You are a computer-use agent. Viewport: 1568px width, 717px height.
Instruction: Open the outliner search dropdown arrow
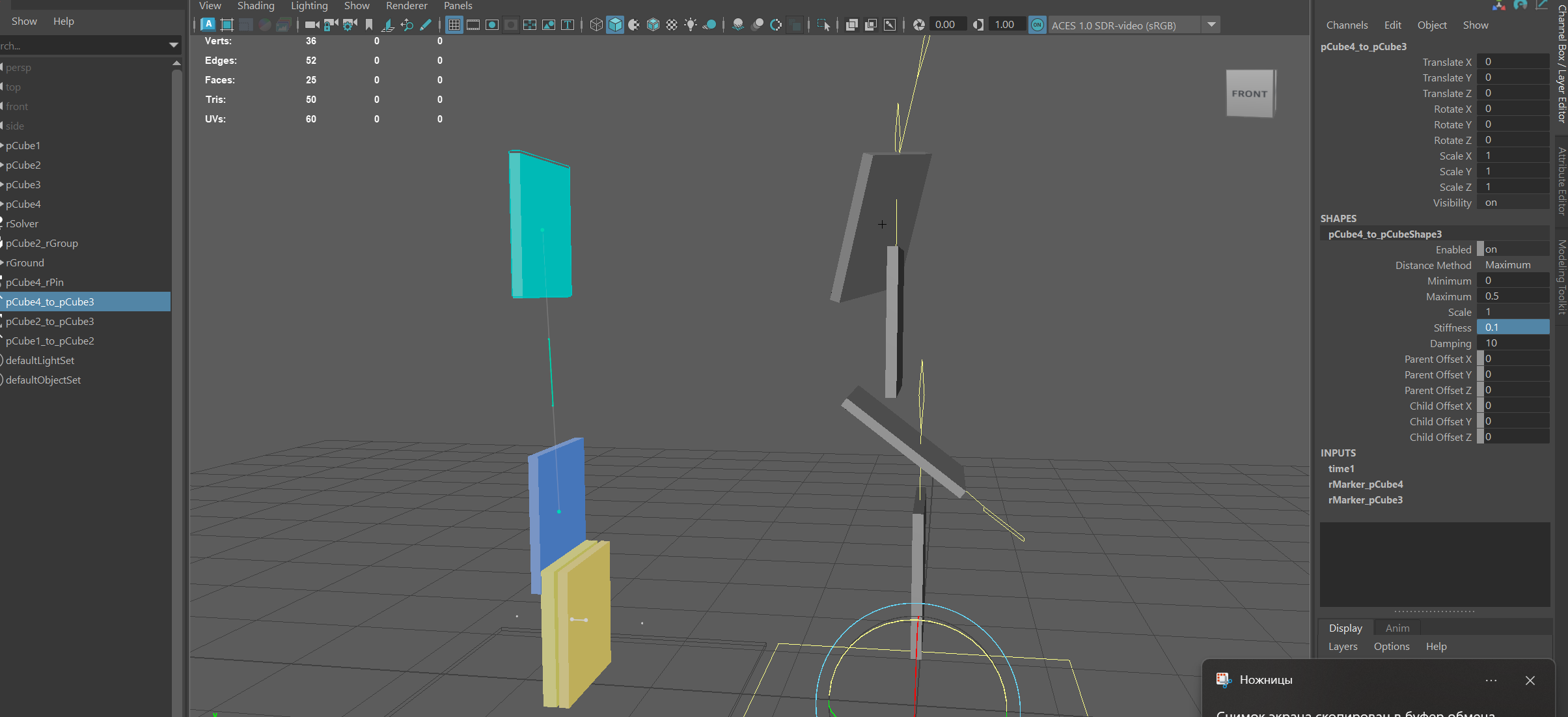point(174,46)
